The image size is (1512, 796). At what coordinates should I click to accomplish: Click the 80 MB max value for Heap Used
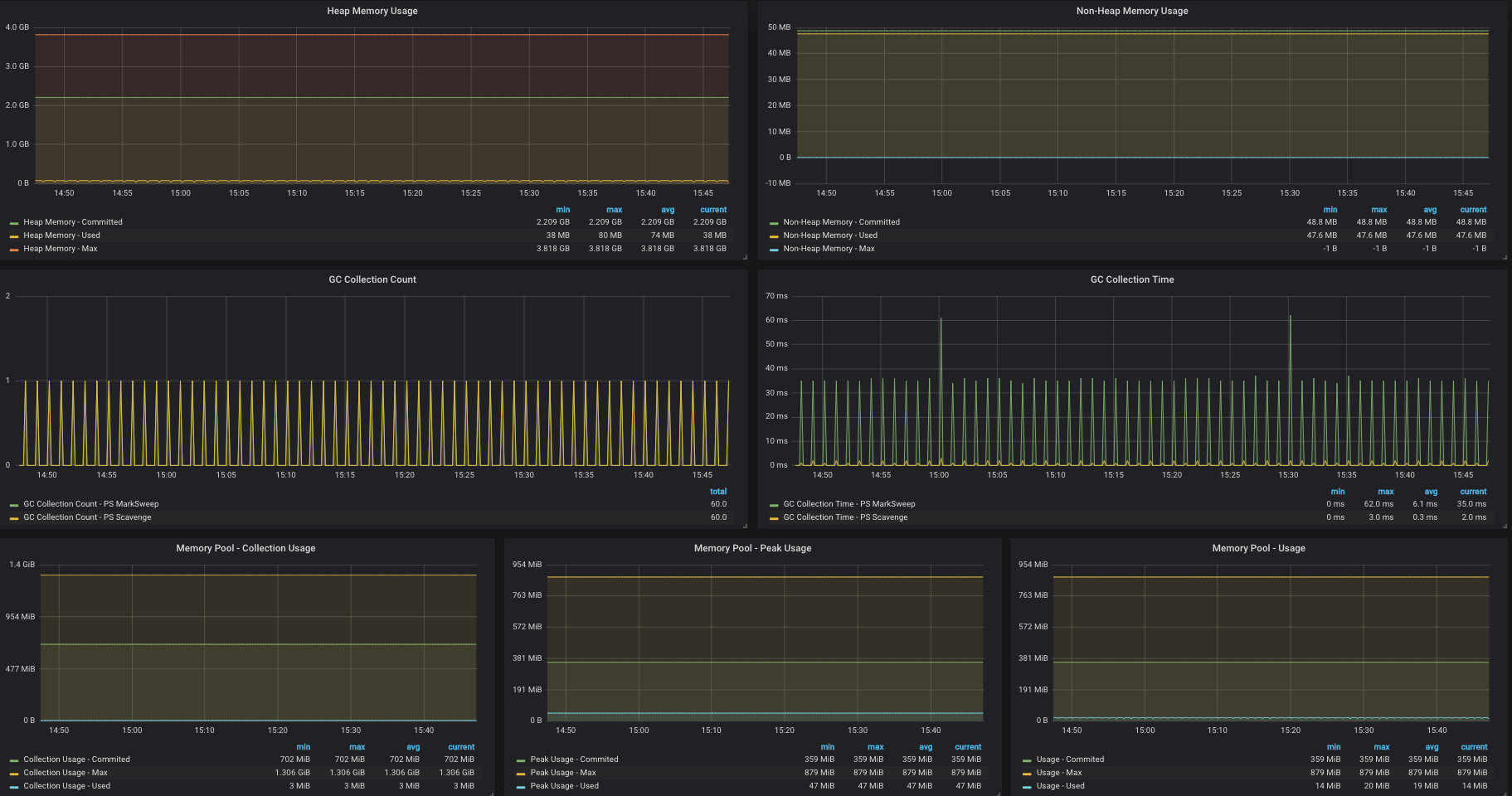[x=610, y=235]
